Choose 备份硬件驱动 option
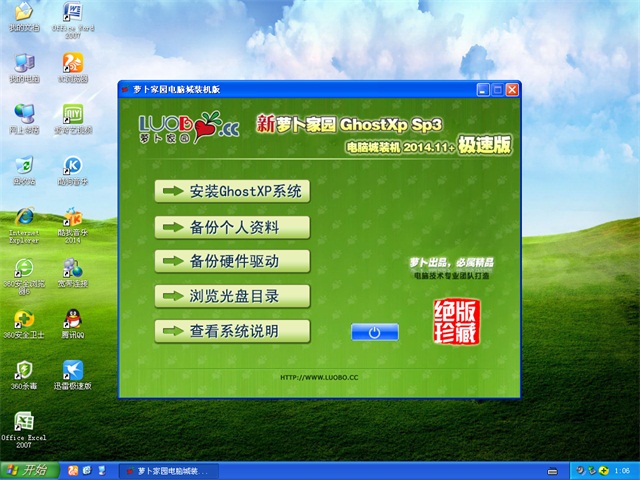 tap(232, 261)
